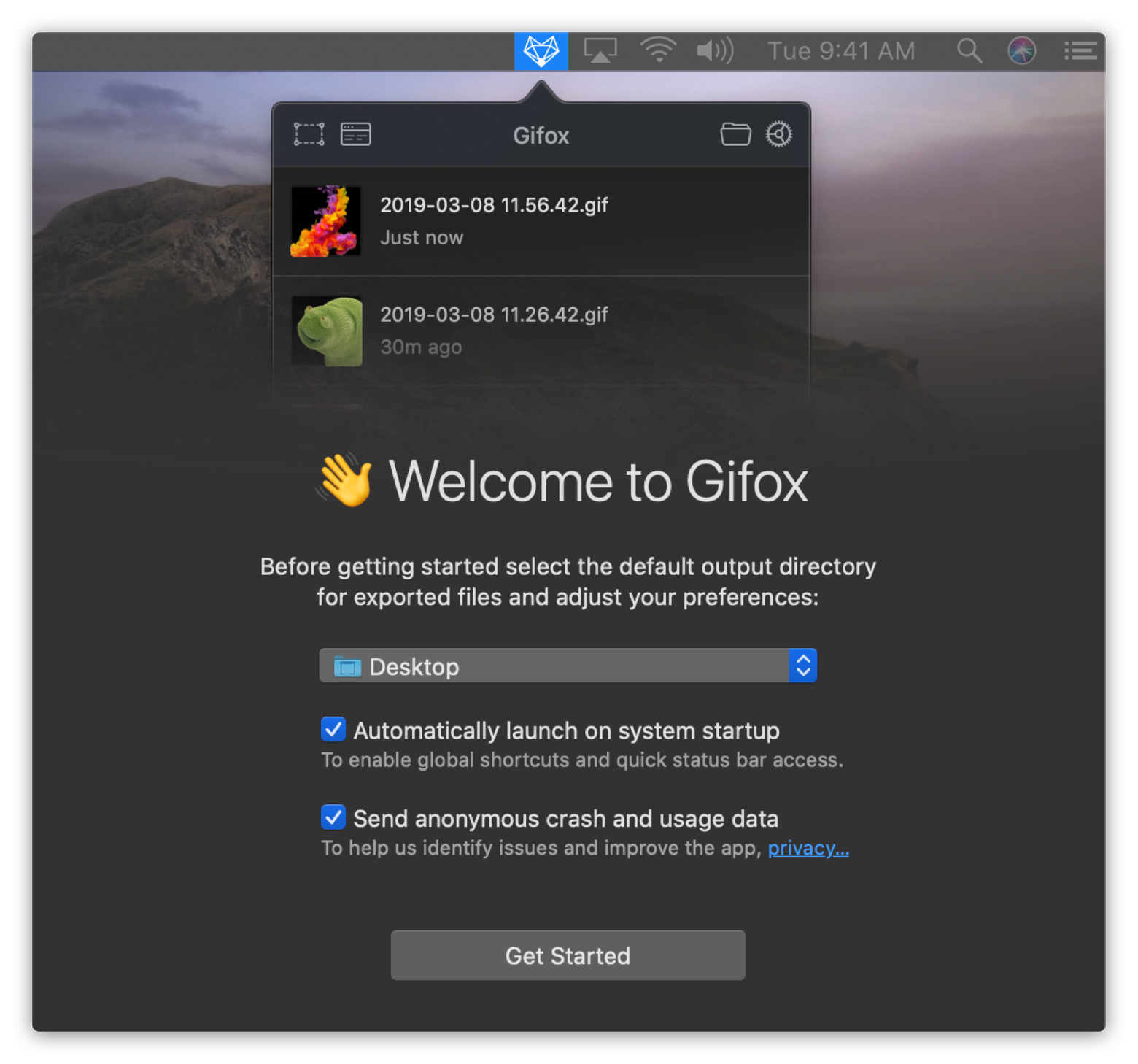Click the Gifox title in popover header
Viewport: 1138px width, 1064px height.
[541, 136]
